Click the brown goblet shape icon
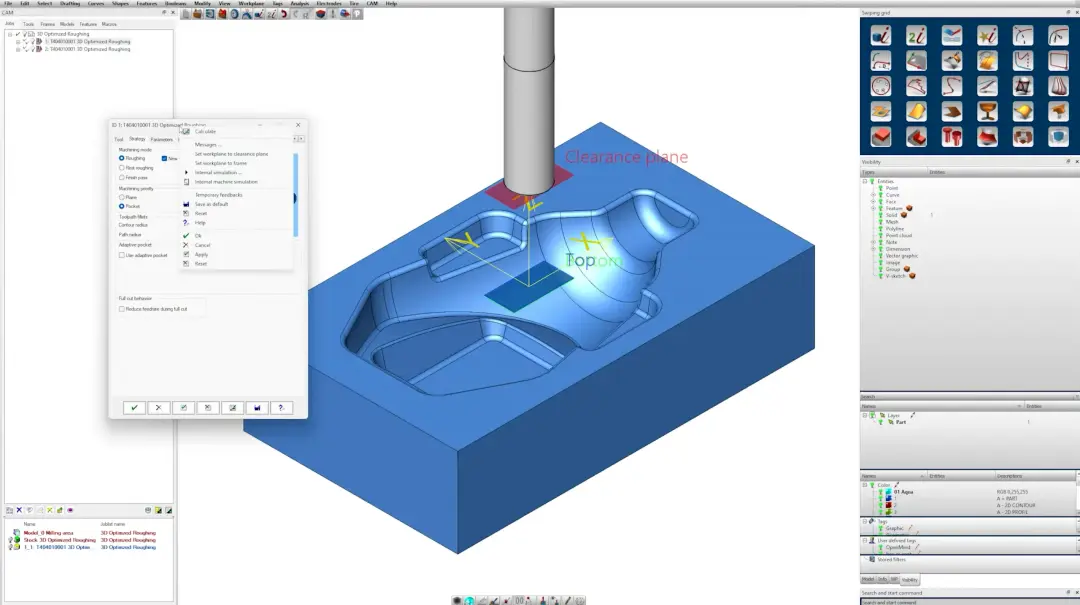The image size is (1080, 605). click(987, 111)
